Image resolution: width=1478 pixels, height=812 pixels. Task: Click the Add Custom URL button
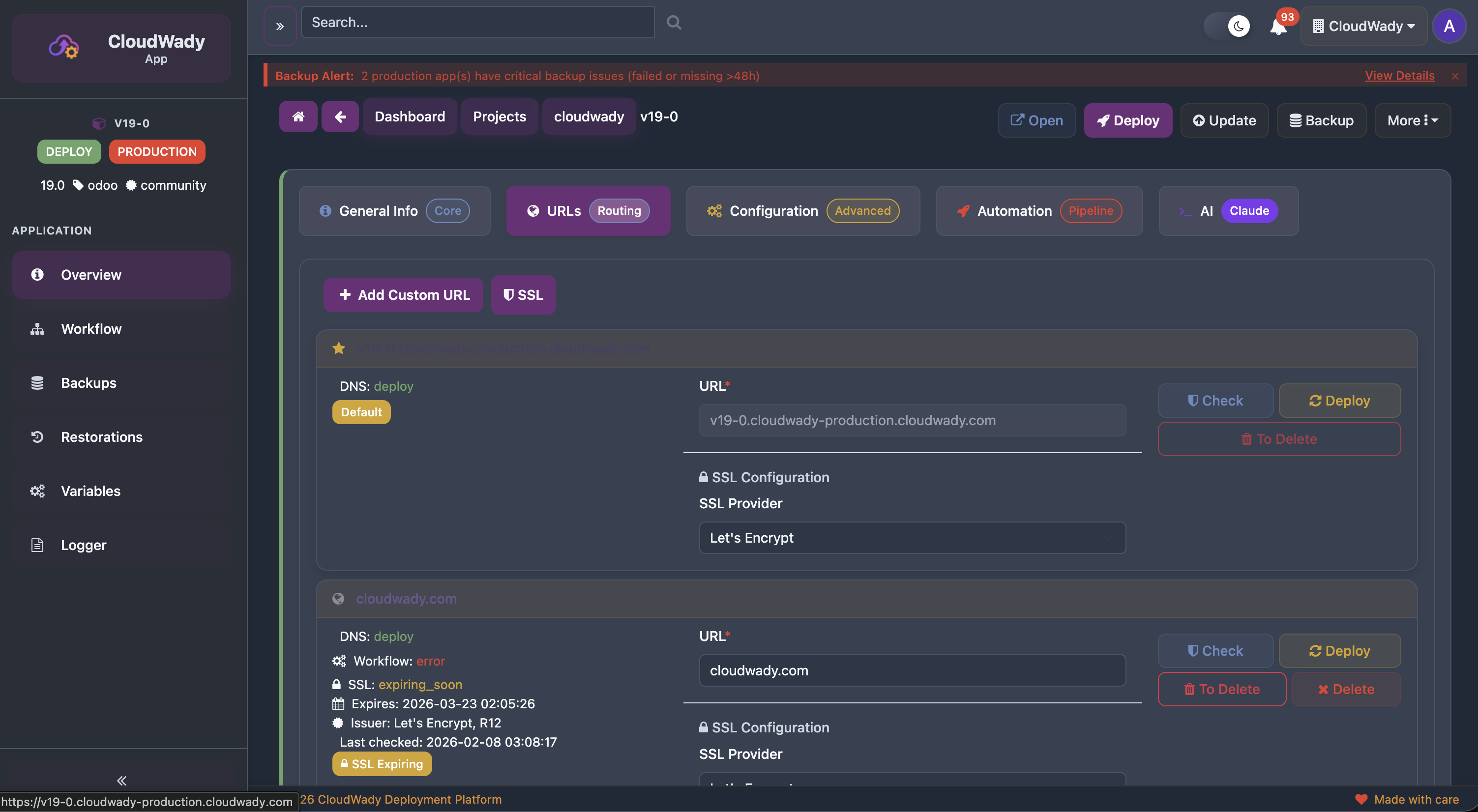pos(403,295)
